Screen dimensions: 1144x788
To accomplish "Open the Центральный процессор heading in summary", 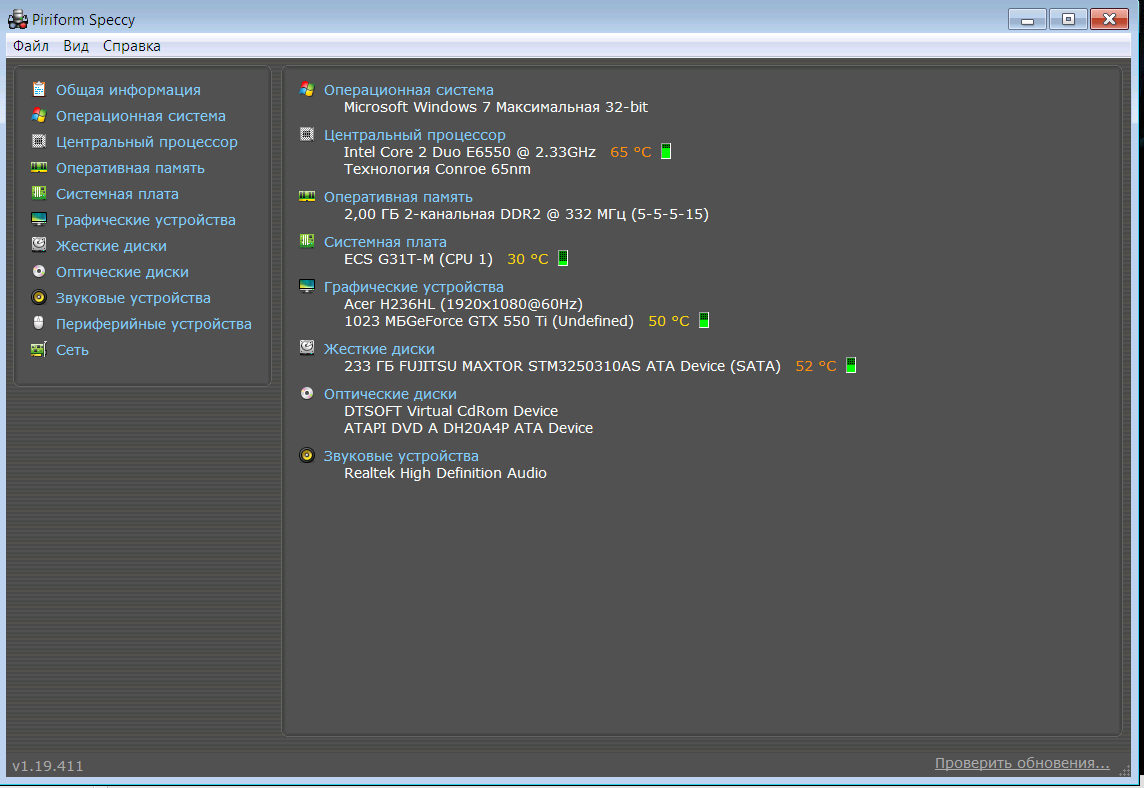I will click(415, 135).
